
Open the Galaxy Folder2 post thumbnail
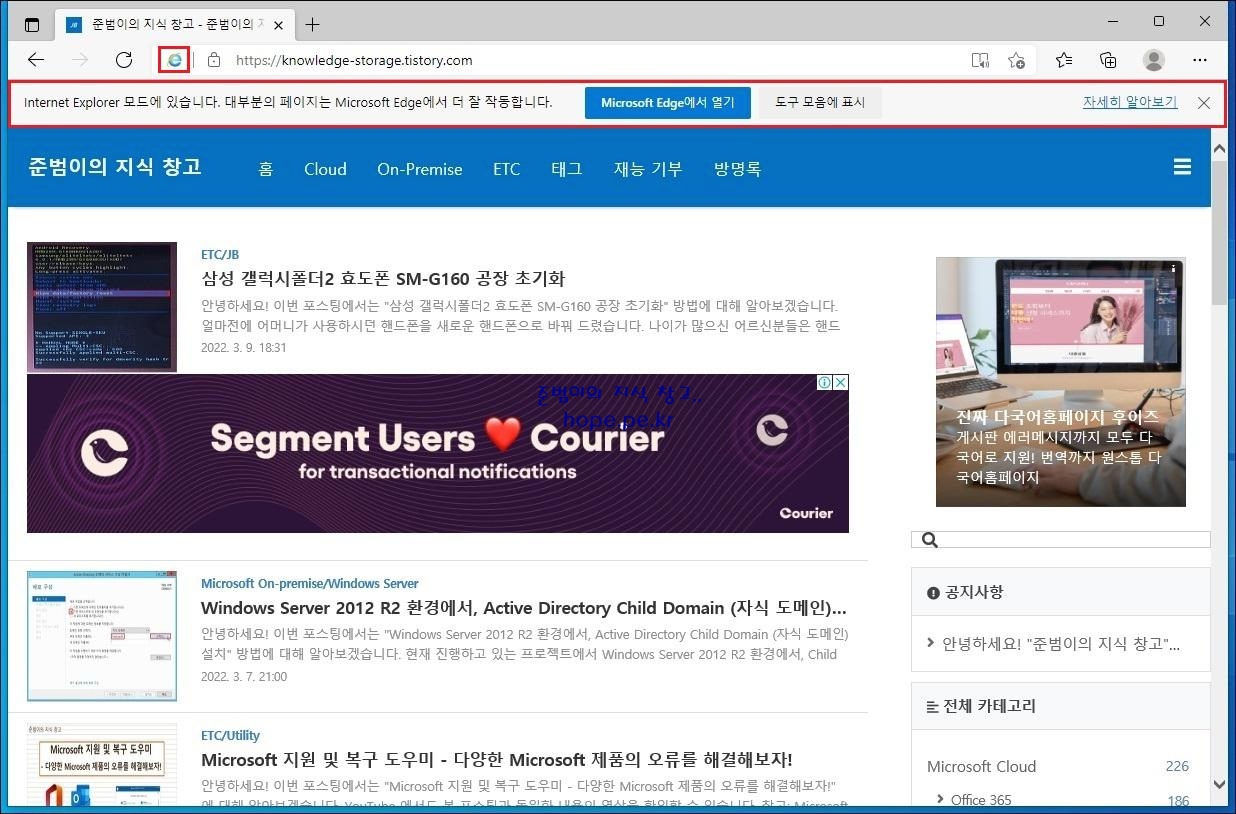pyautogui.click(x=102, y=307)
